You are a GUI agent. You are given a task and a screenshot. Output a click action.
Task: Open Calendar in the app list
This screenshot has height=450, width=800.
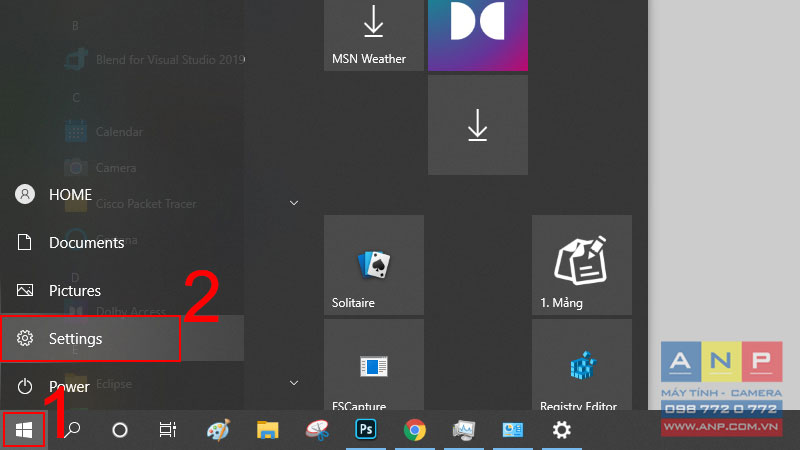104,132
